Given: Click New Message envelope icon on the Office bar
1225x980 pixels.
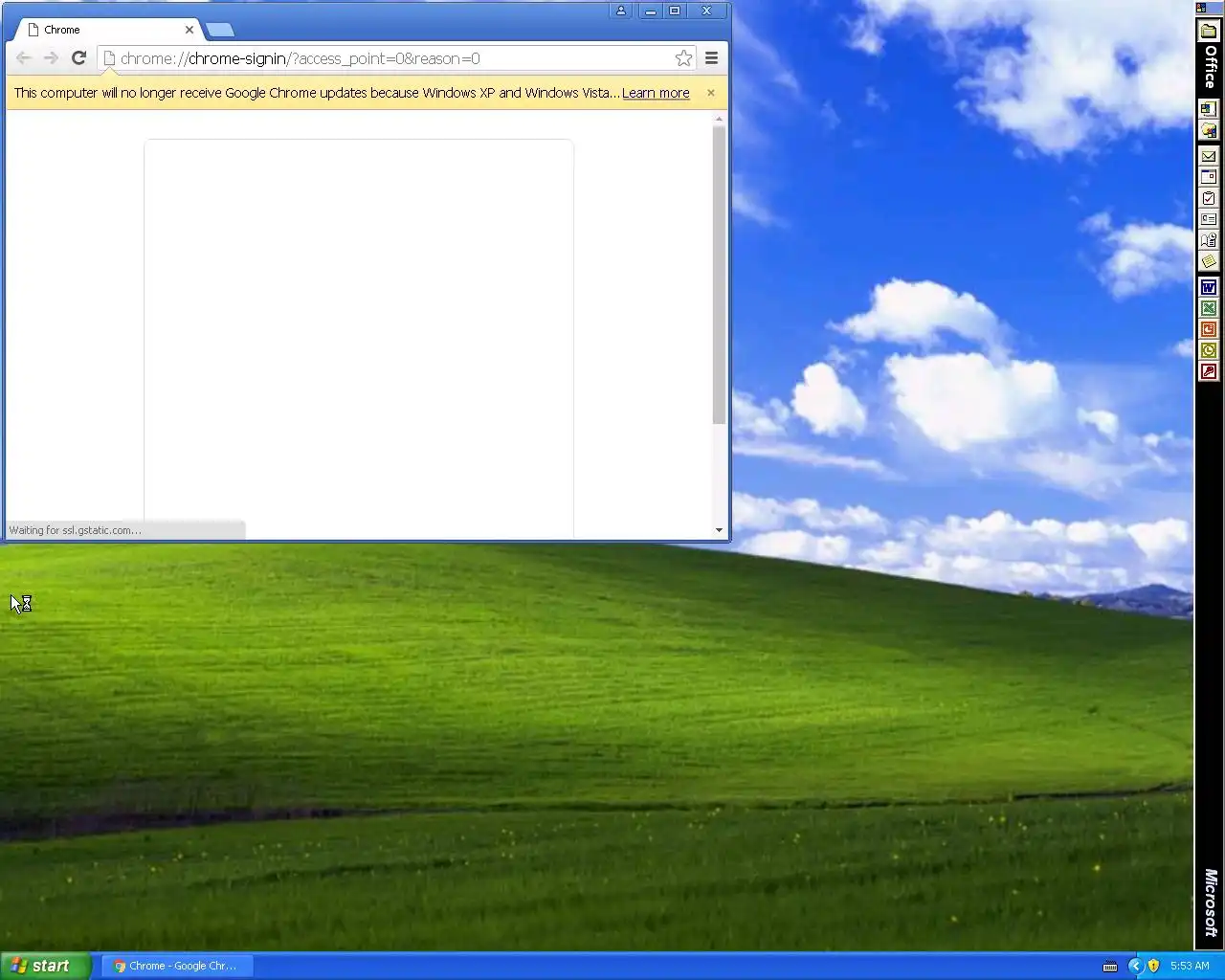Looking at the screenshot, I should (1209, 156).
